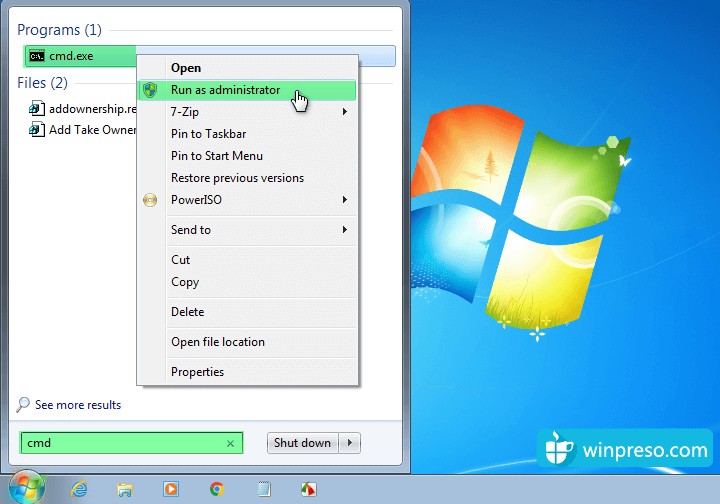Click the PowerISO disc icon

coord(150,200)
